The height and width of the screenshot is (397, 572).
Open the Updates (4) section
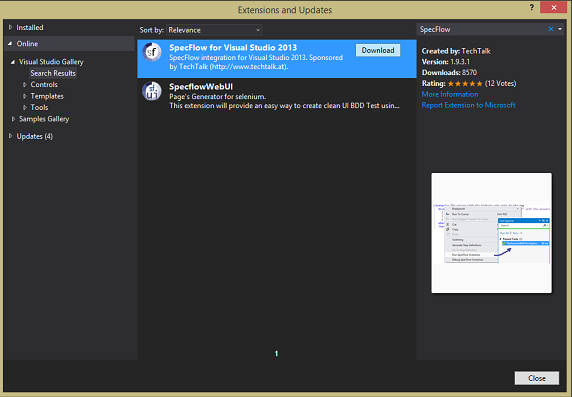coord(35,136)
